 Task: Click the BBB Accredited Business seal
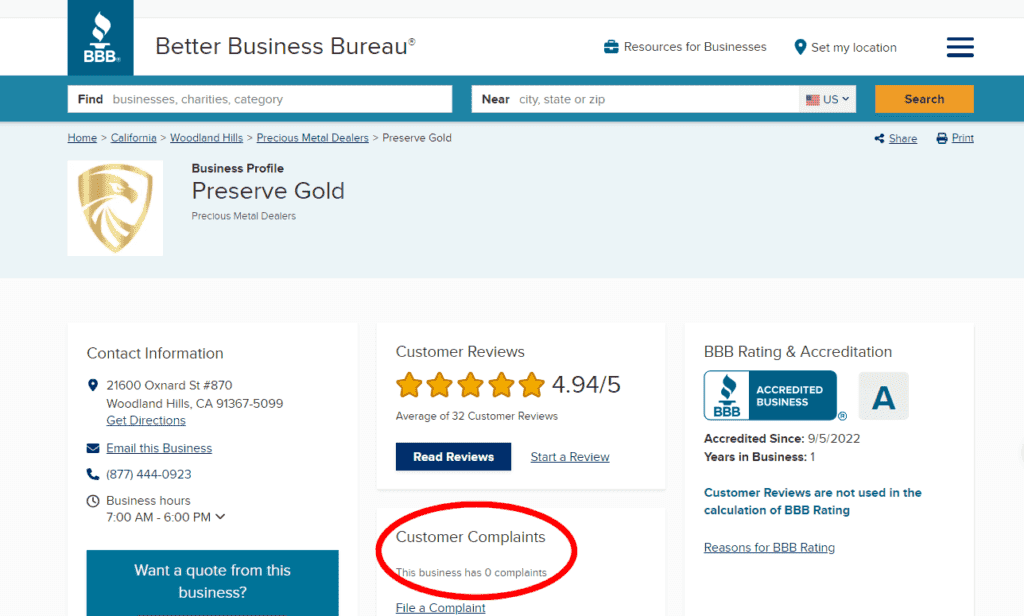(x=770, y=395)
